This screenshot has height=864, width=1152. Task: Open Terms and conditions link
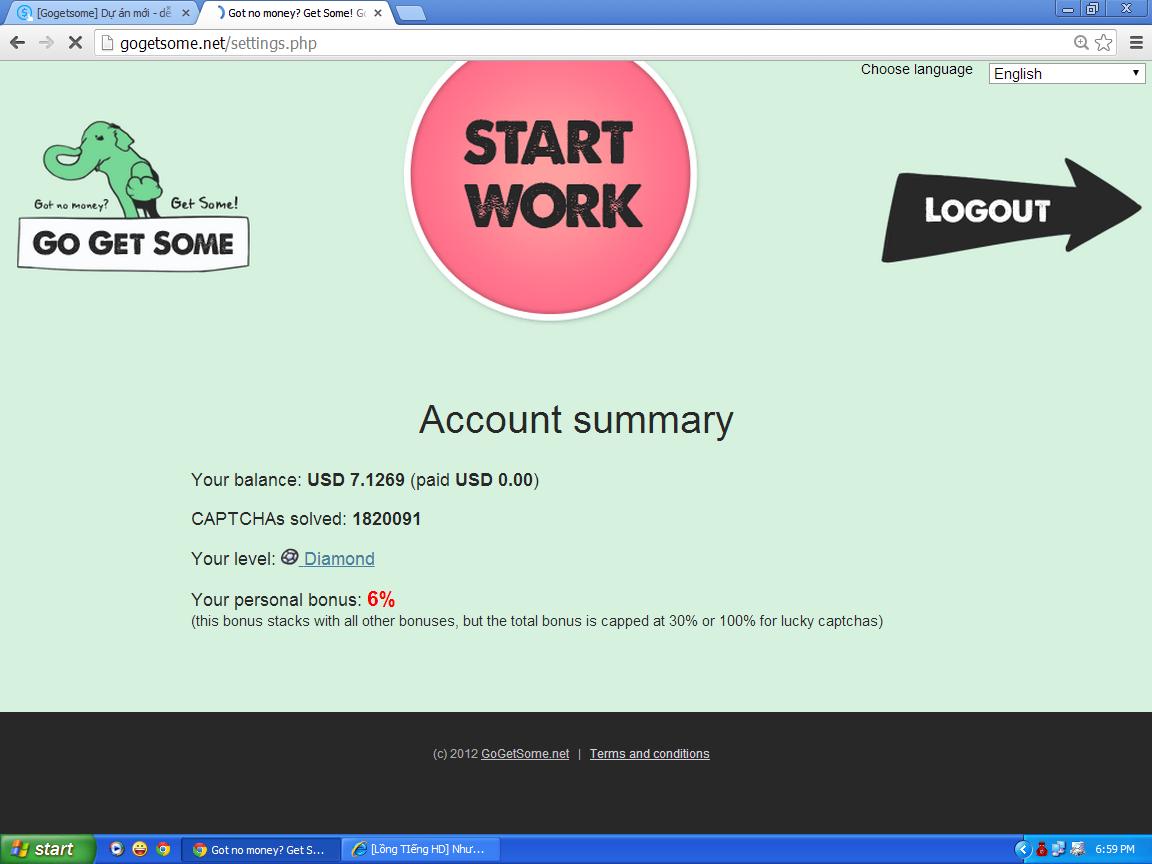pos(649,754)
